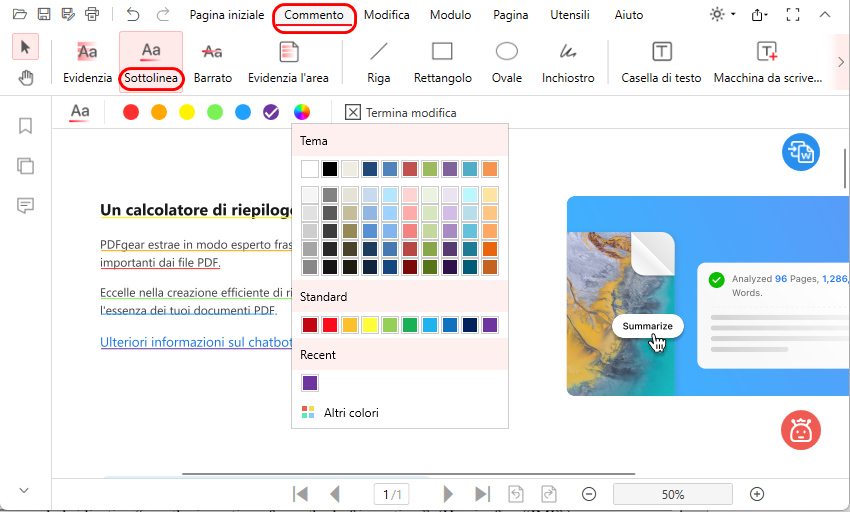This screenshot has height=512, width=850.
Task: Pick black from the Tema colors row
Action: (x=330, y=169)
